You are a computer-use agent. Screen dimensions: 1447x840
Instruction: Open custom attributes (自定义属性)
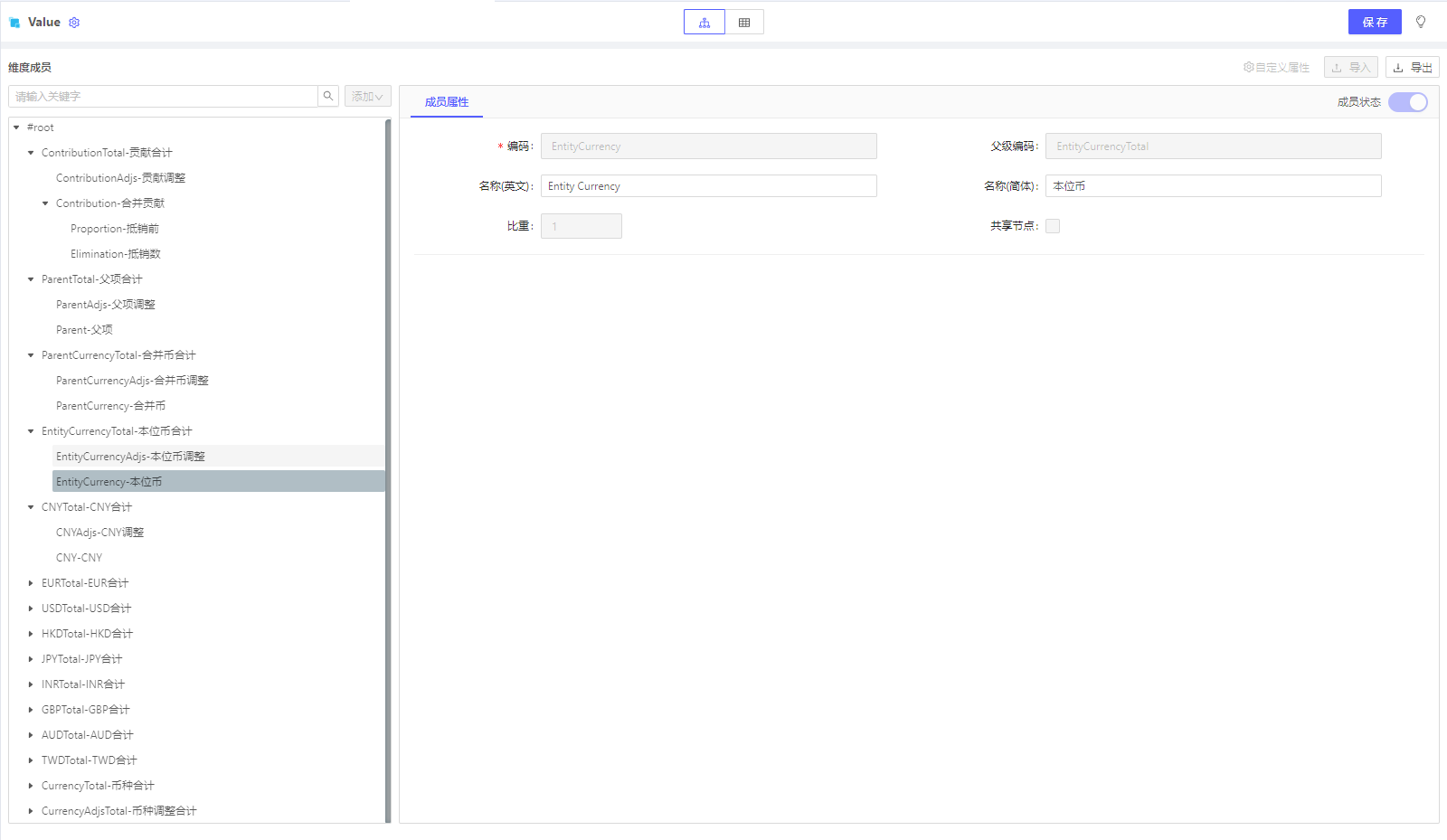pyautogui.click(x=1276, y=68)
